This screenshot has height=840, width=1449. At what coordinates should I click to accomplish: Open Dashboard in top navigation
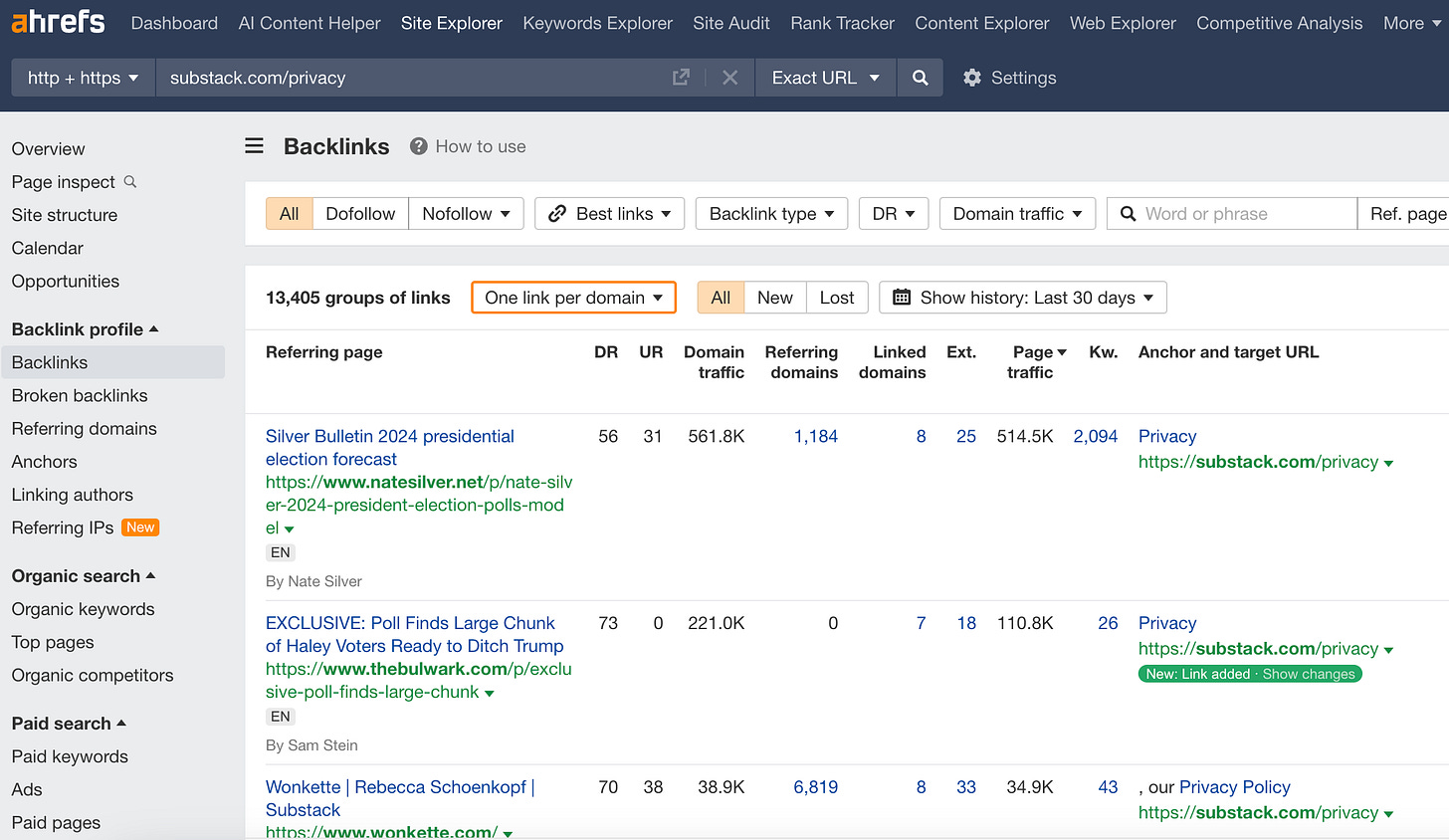tap(174, 23)
